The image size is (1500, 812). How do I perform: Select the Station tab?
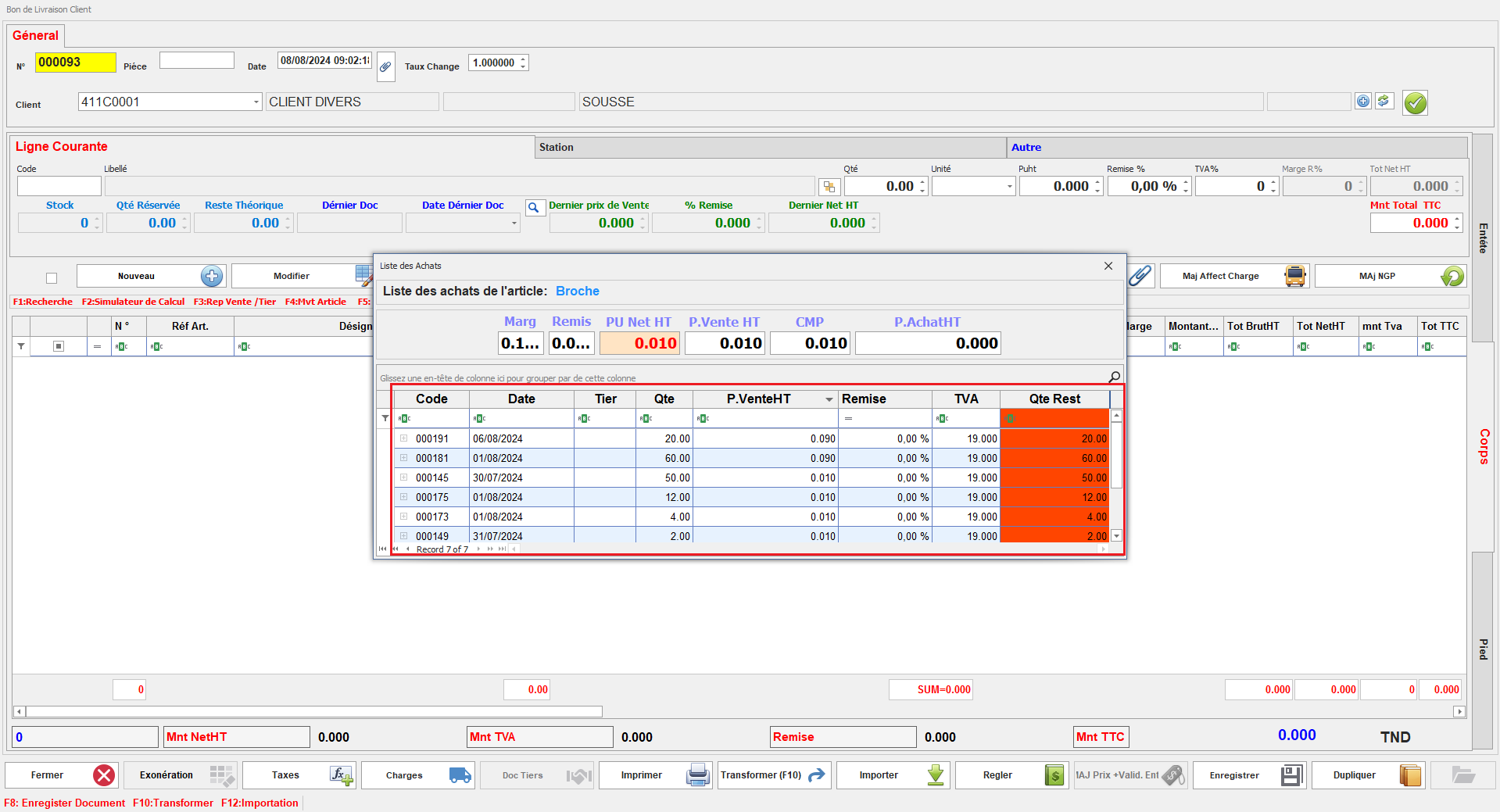pyautogui.click(x=770, y=147)
